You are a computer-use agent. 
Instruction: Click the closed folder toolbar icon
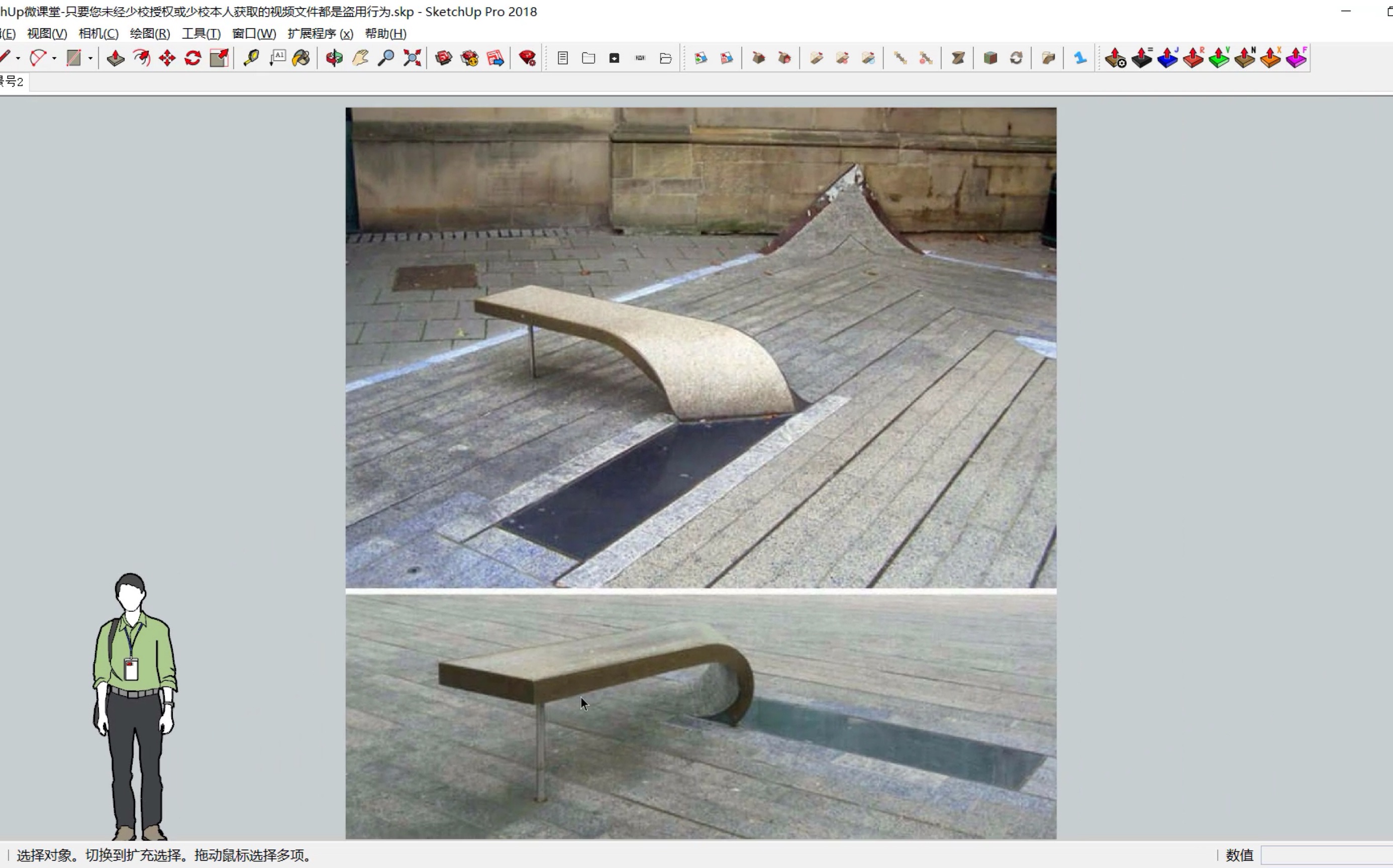(x=588, y=58)
